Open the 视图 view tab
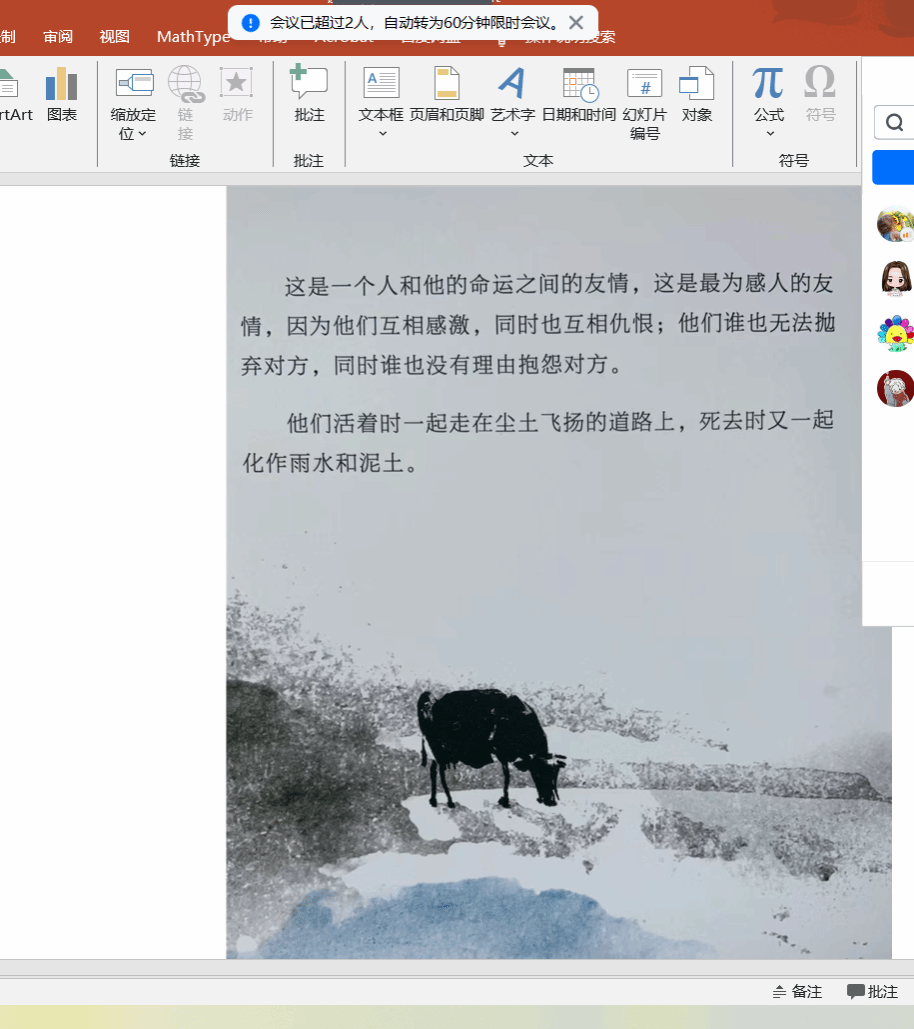 [x=114, y=37]
